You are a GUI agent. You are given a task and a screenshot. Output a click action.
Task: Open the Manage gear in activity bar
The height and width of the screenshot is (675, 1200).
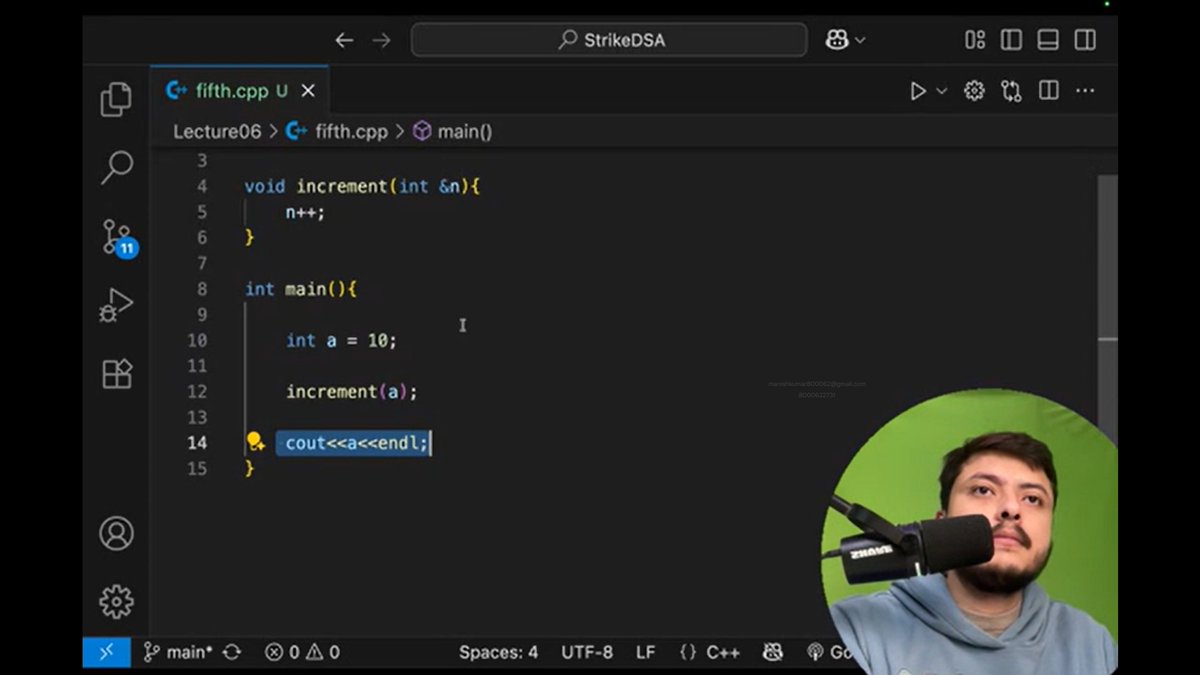116,601
